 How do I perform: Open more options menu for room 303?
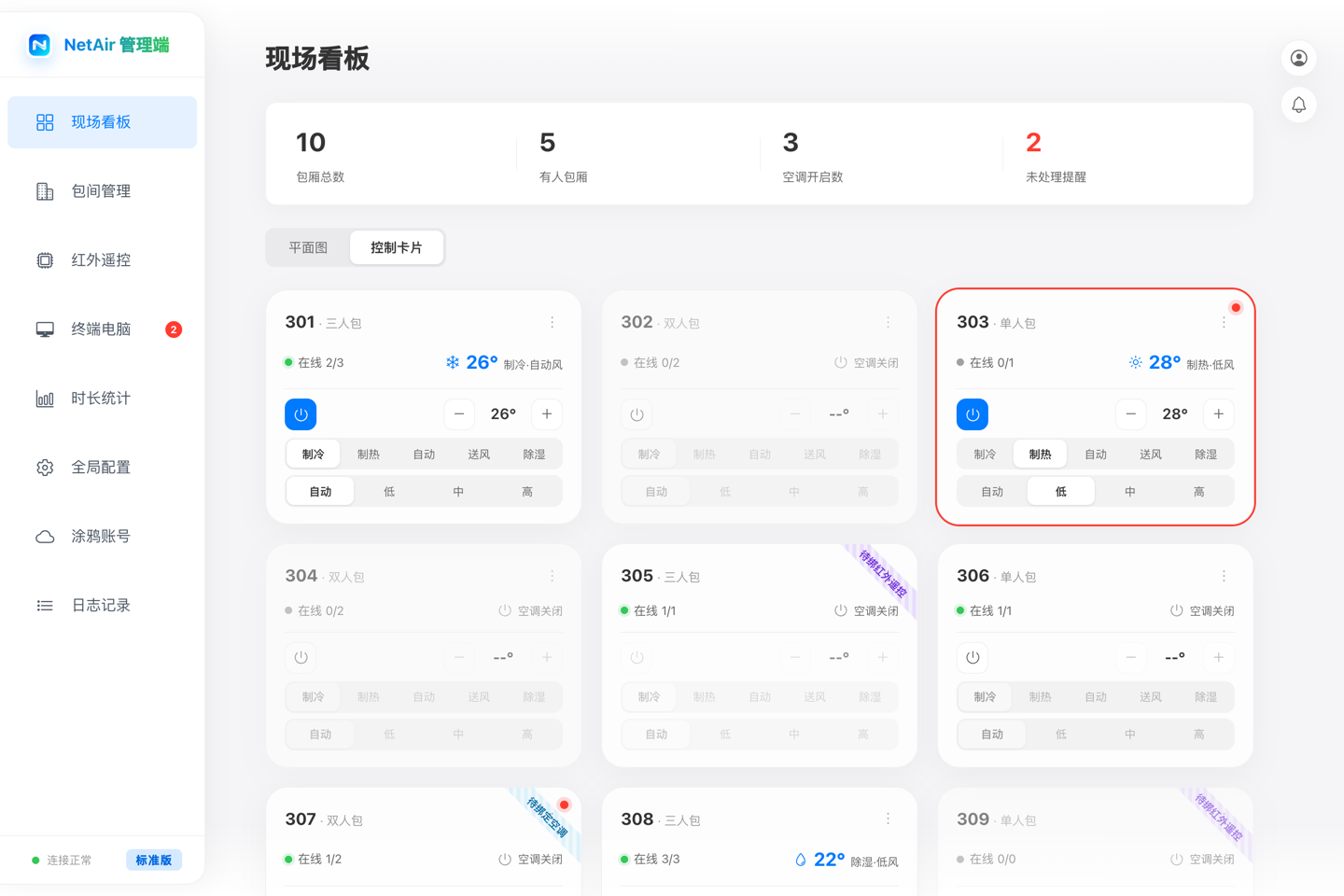pos(1224,322)
